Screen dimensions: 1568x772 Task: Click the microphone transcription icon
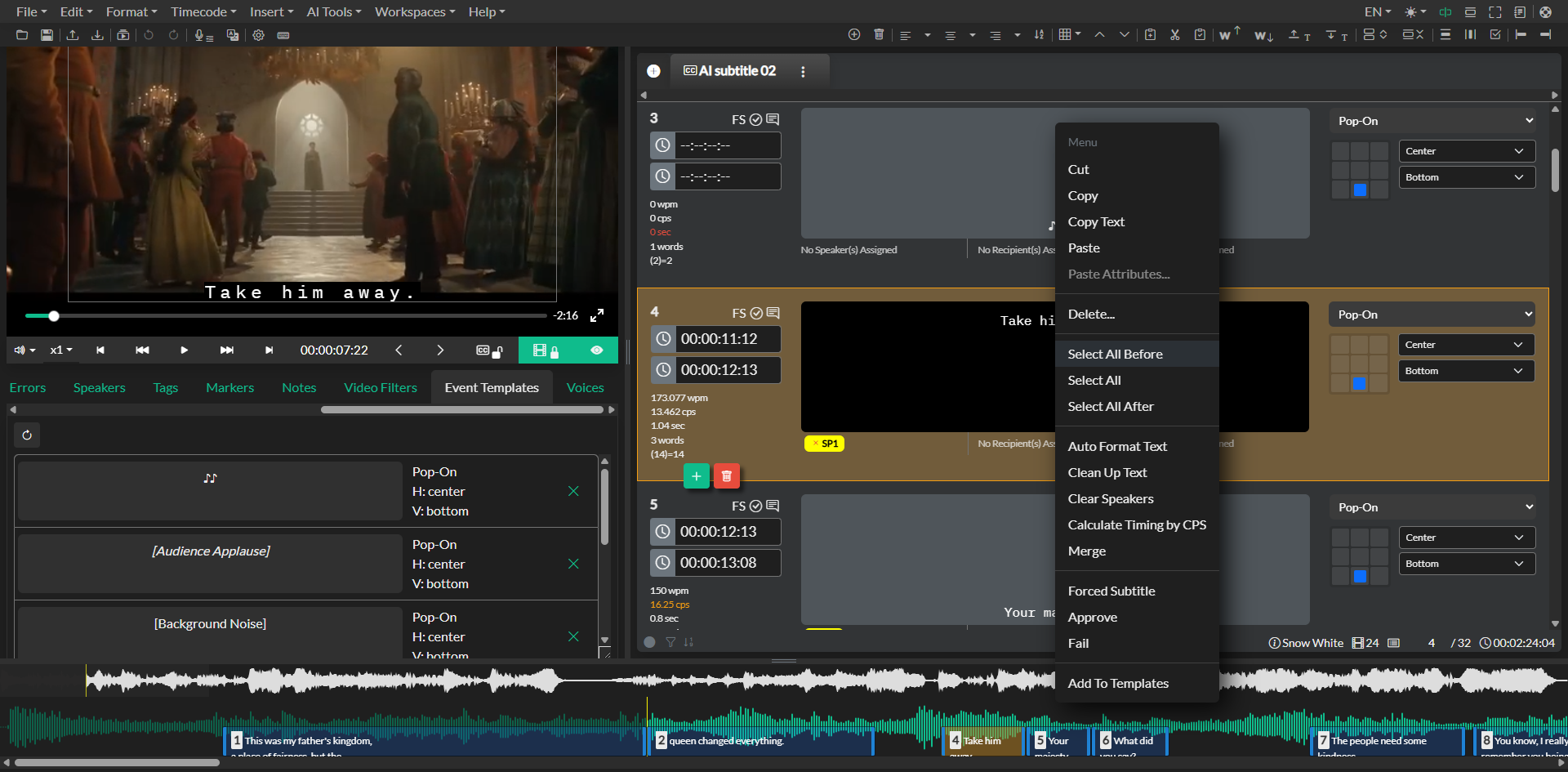203,35
